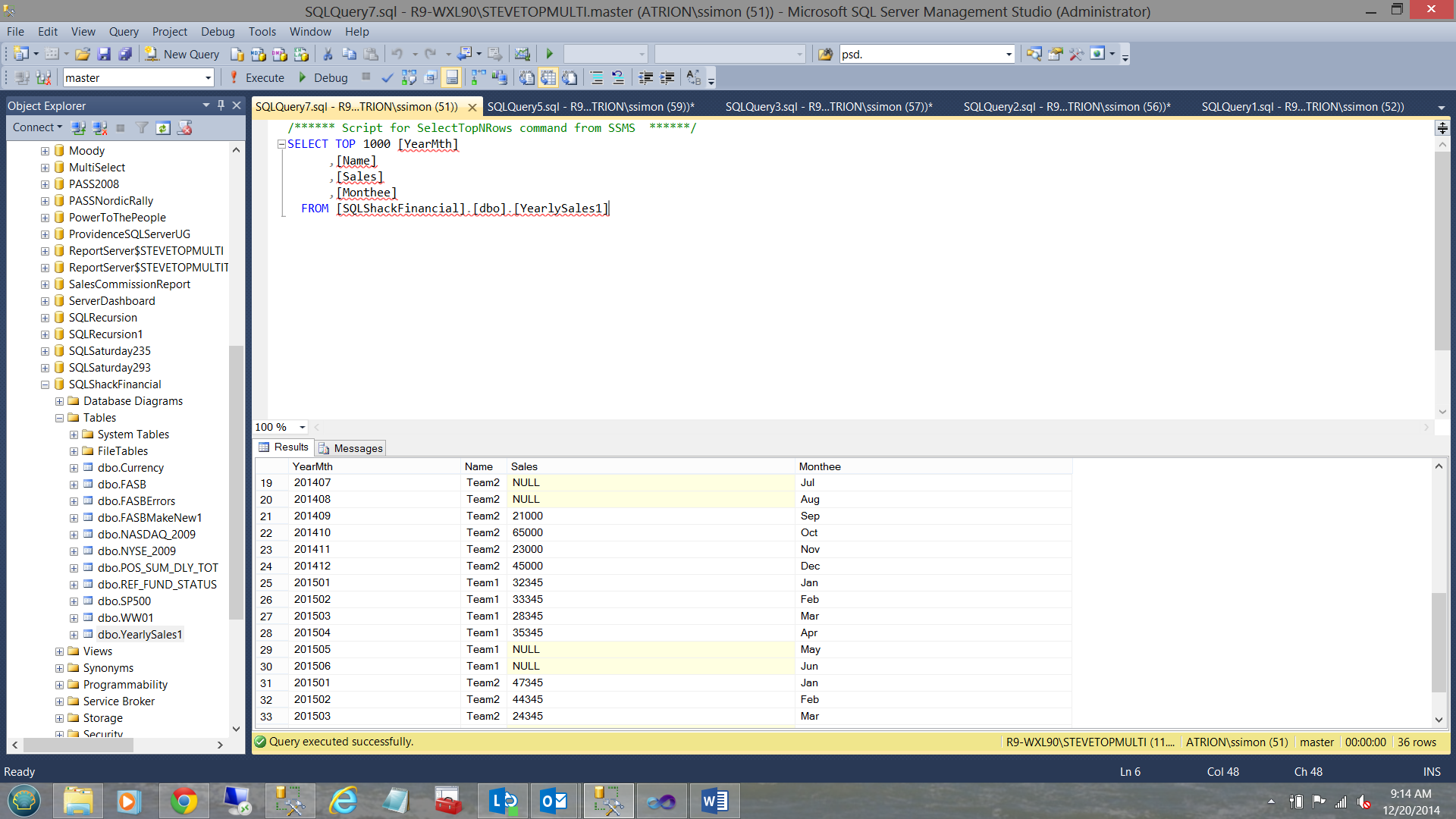Switch to the SQLQuery5.sql tab
Screen dimensions: 1456x819
[x=590, y=107]
